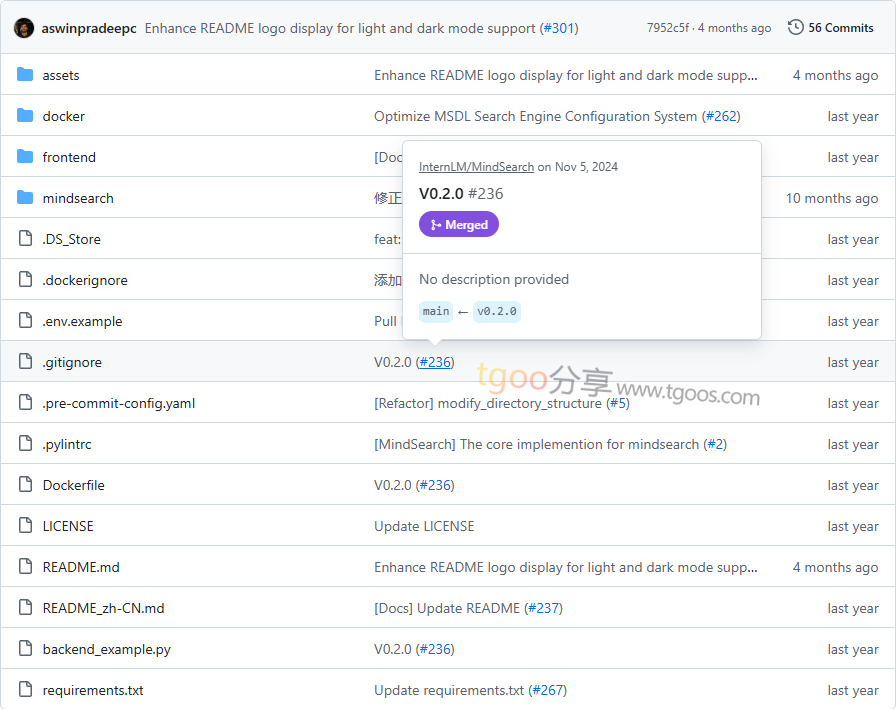Click the Merged status badge
Viewport: 896px width, 710px height.
(458, 225)
